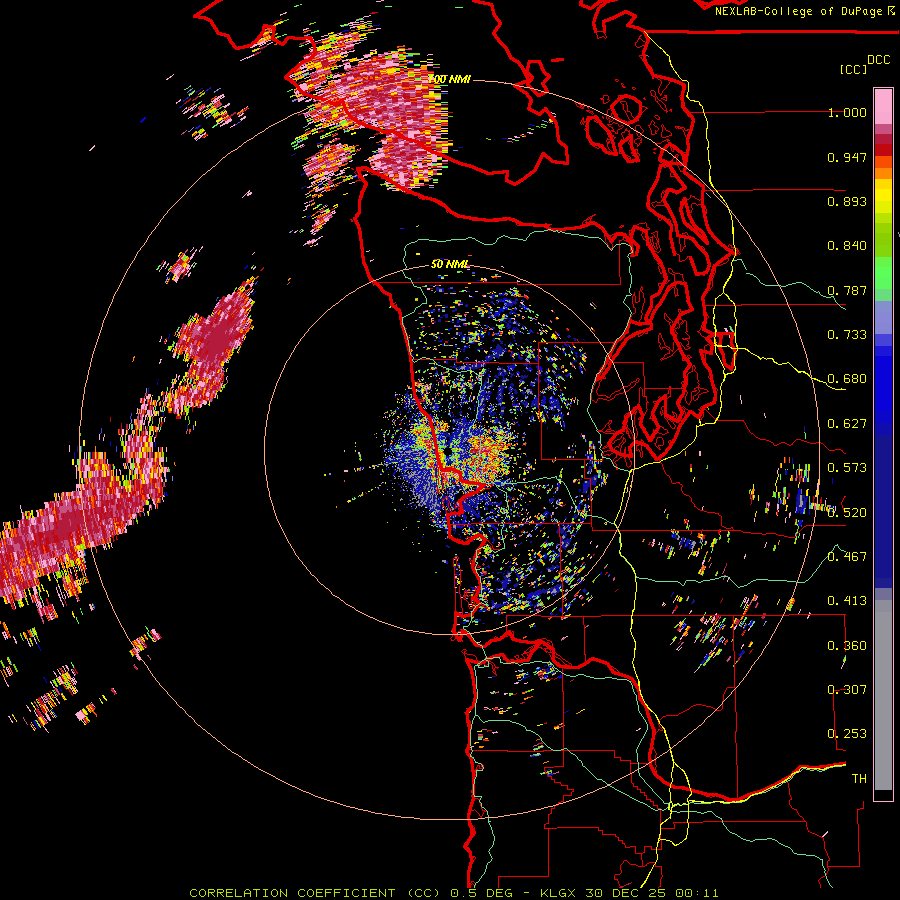
Task: Click the 1.000 scale value
Action: [847, 112]
